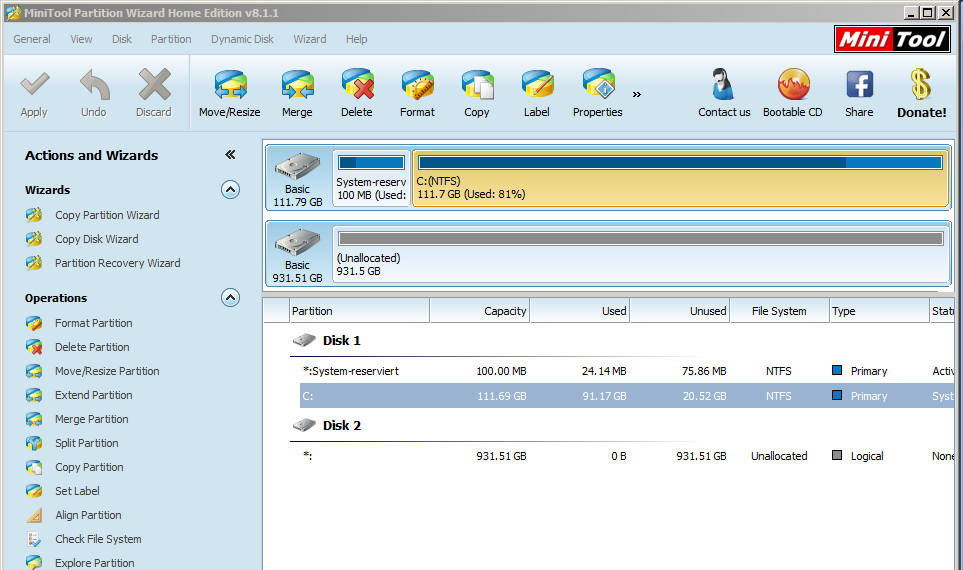Sort by Capacity column header
The image size is (963, 570).
[480, 311]
